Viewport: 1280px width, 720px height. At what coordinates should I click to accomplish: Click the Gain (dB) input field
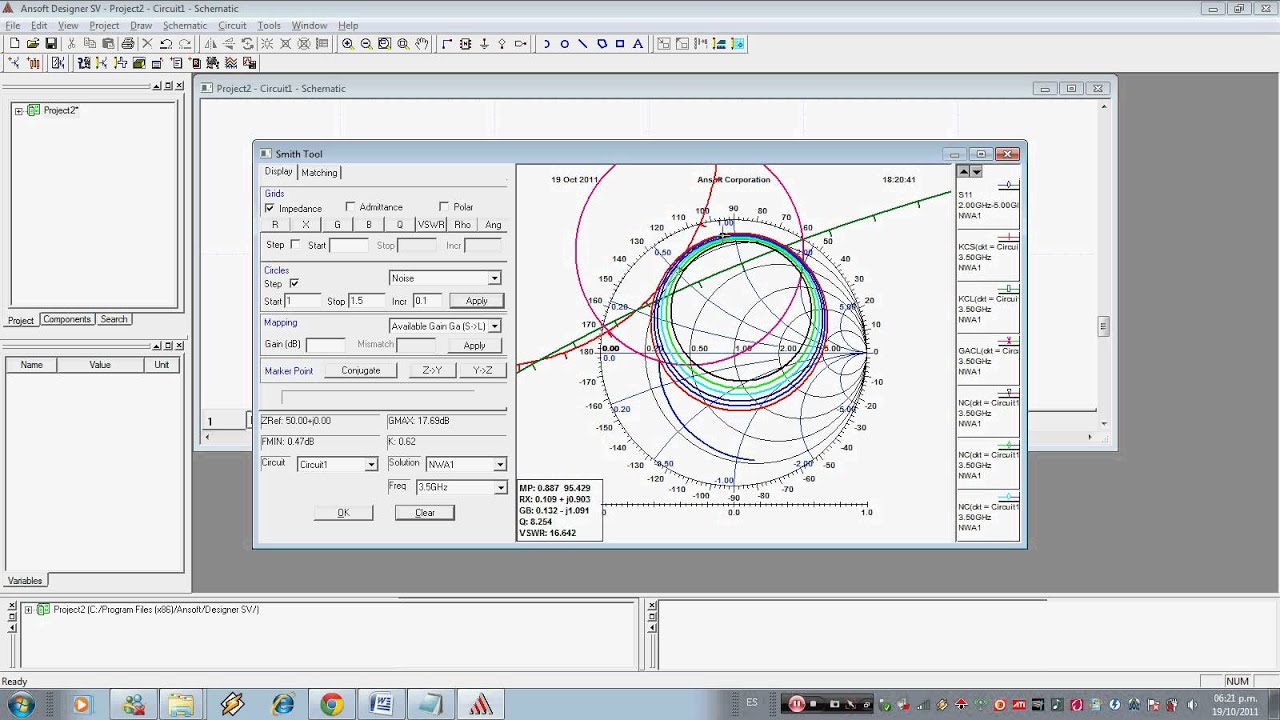[x=326, y=345]
